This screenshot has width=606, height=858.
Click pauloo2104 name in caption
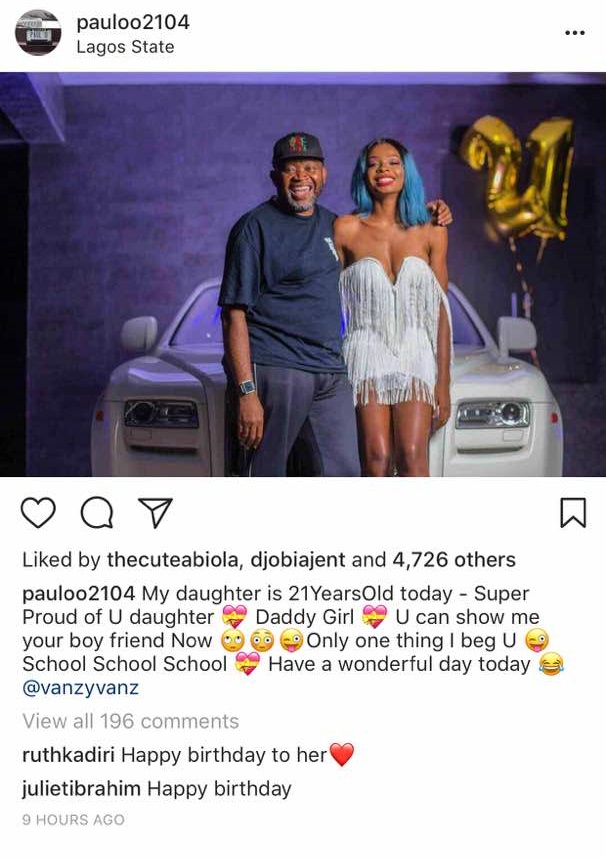(x=78, y=594)
